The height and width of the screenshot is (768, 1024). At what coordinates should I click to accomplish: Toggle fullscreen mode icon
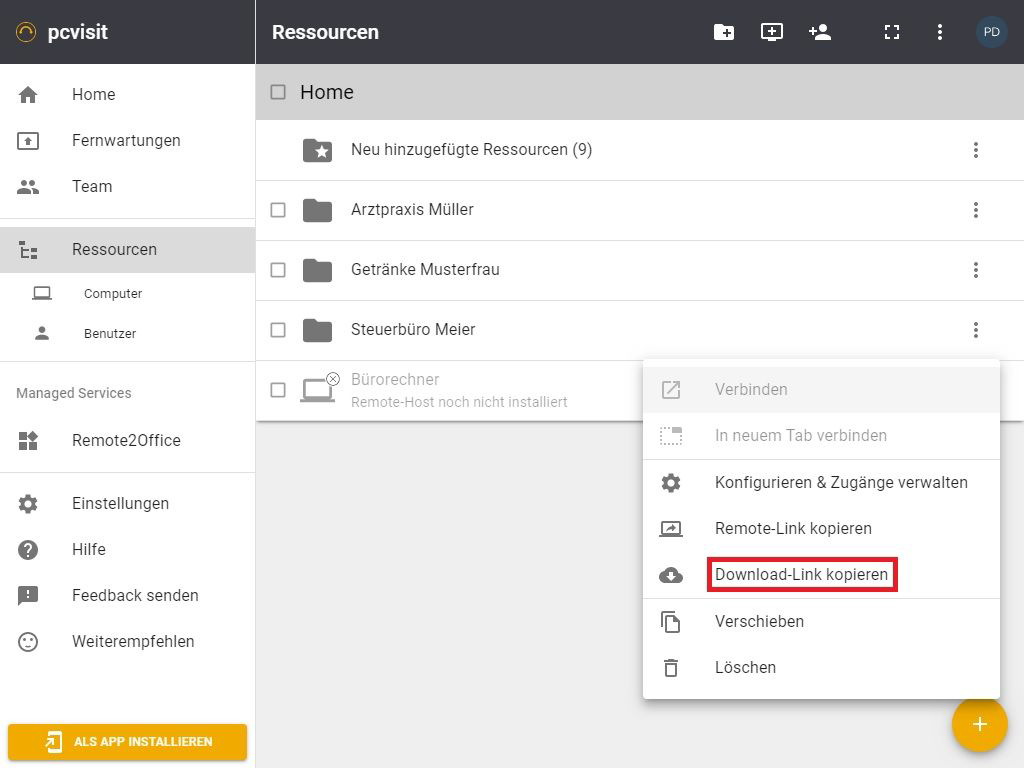(892, 32)
